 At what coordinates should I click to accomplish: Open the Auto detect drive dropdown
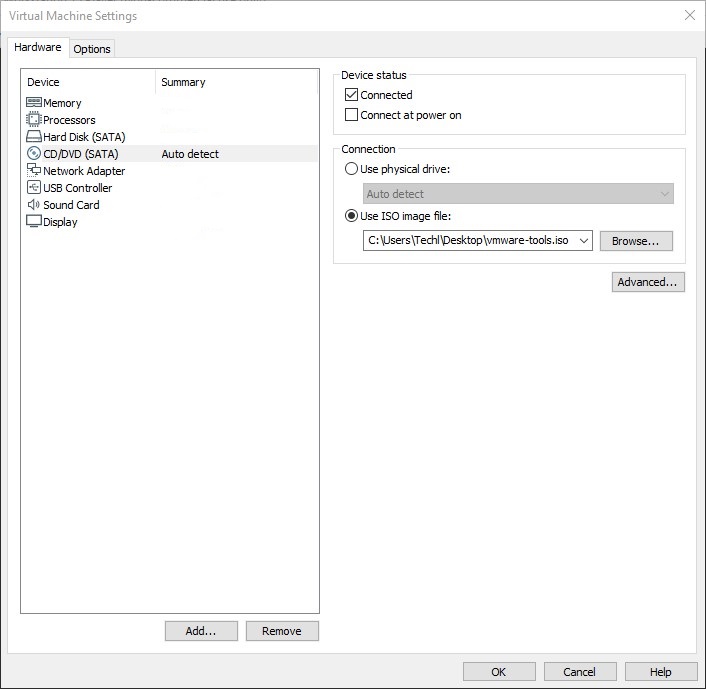tap(665, 194)
